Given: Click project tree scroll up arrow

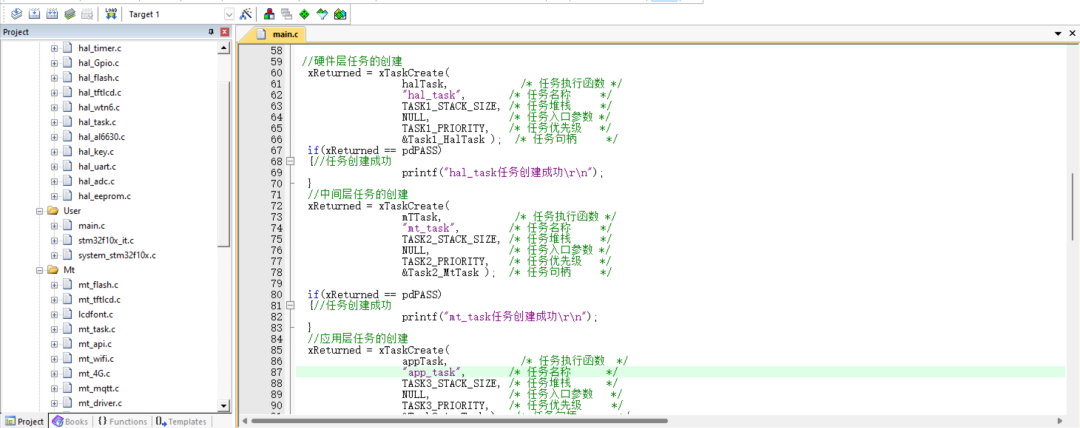Looking at the screenshot, I should [223, 48].
